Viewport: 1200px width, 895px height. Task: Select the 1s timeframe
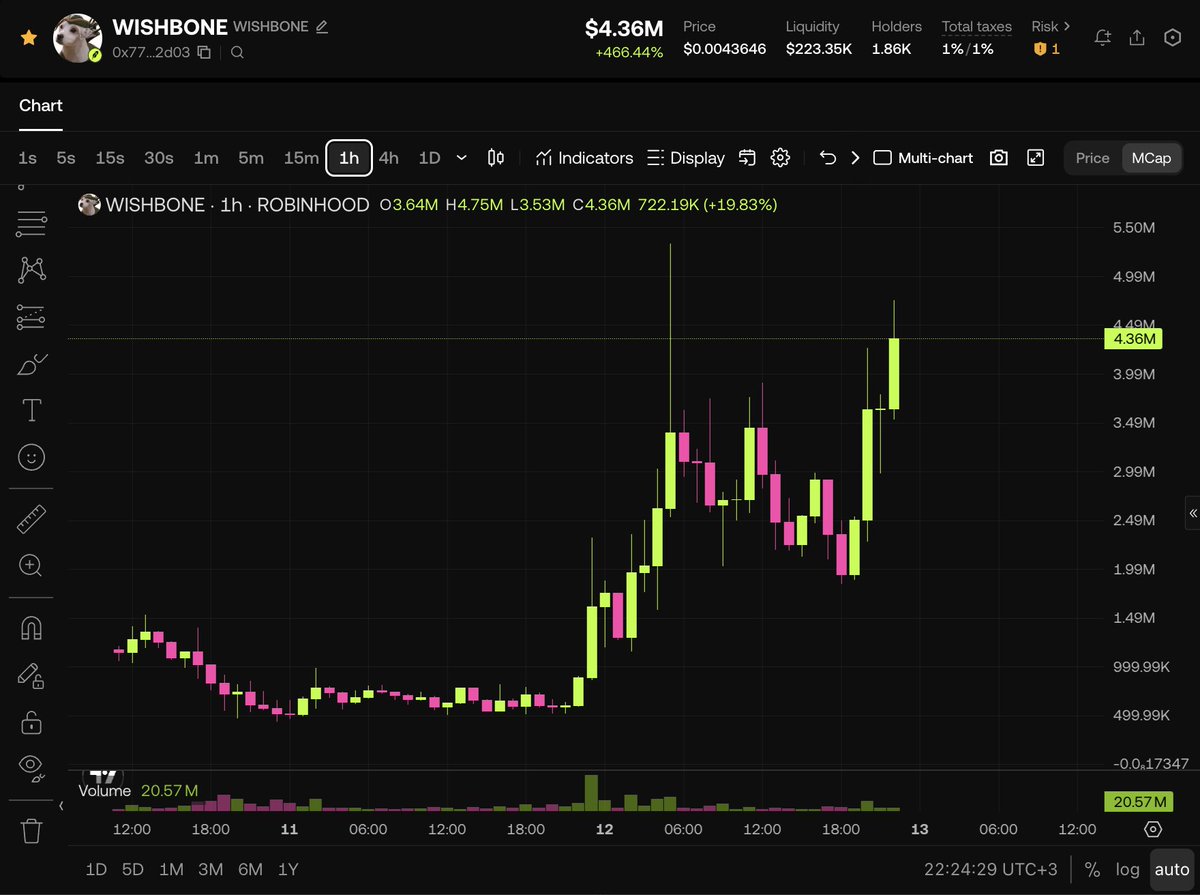28,158
